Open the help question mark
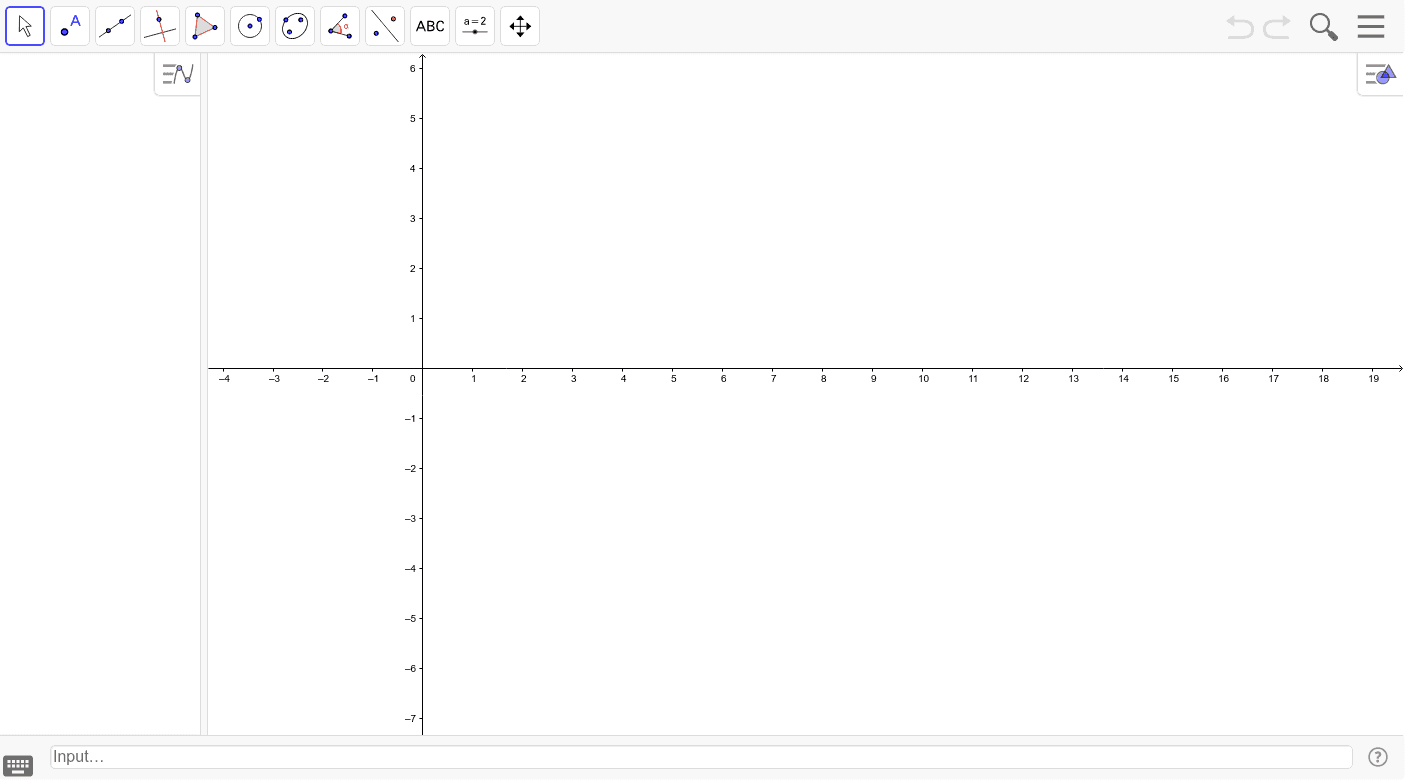 pos(1378,757)
